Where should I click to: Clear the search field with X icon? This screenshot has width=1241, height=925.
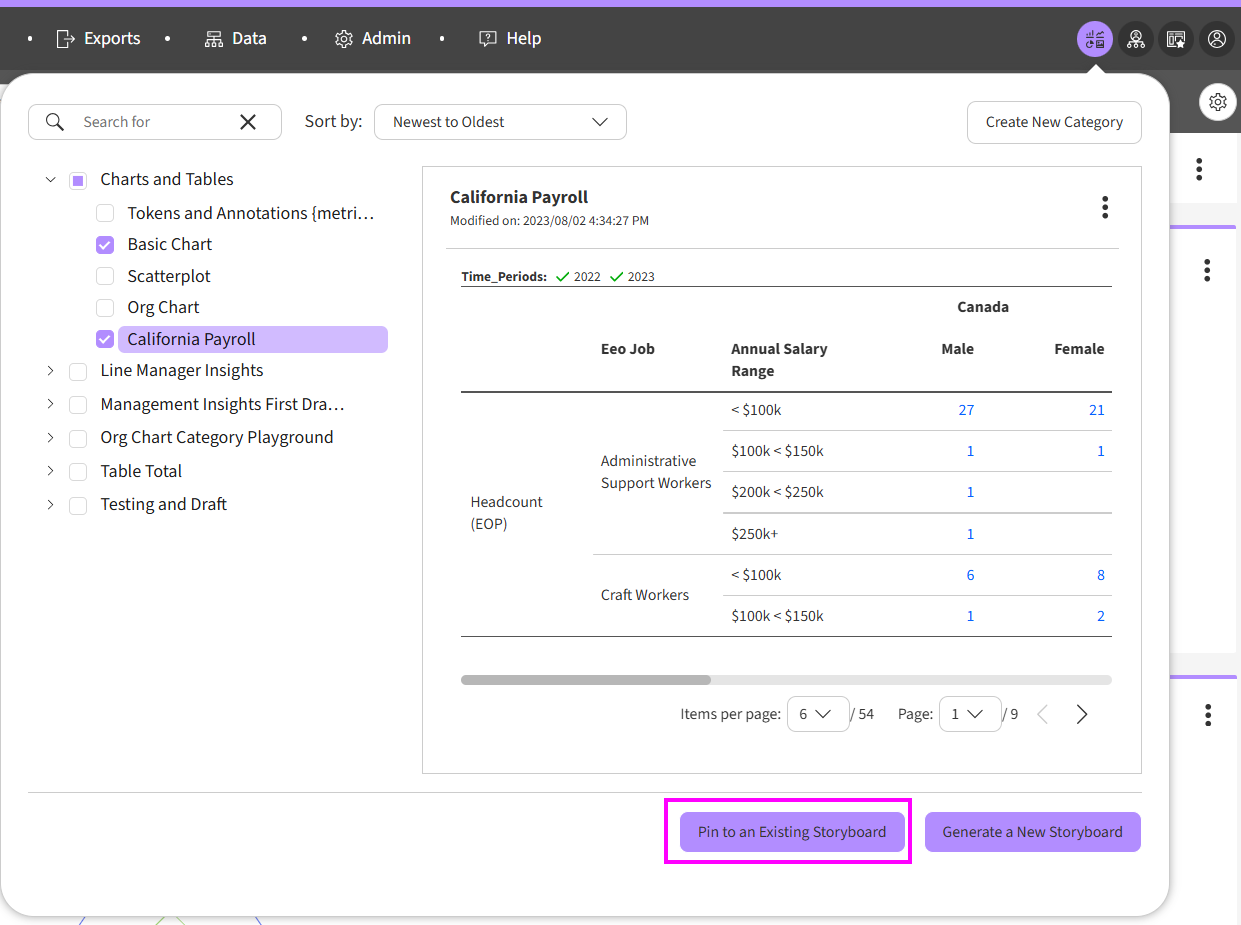click(248, 122)
